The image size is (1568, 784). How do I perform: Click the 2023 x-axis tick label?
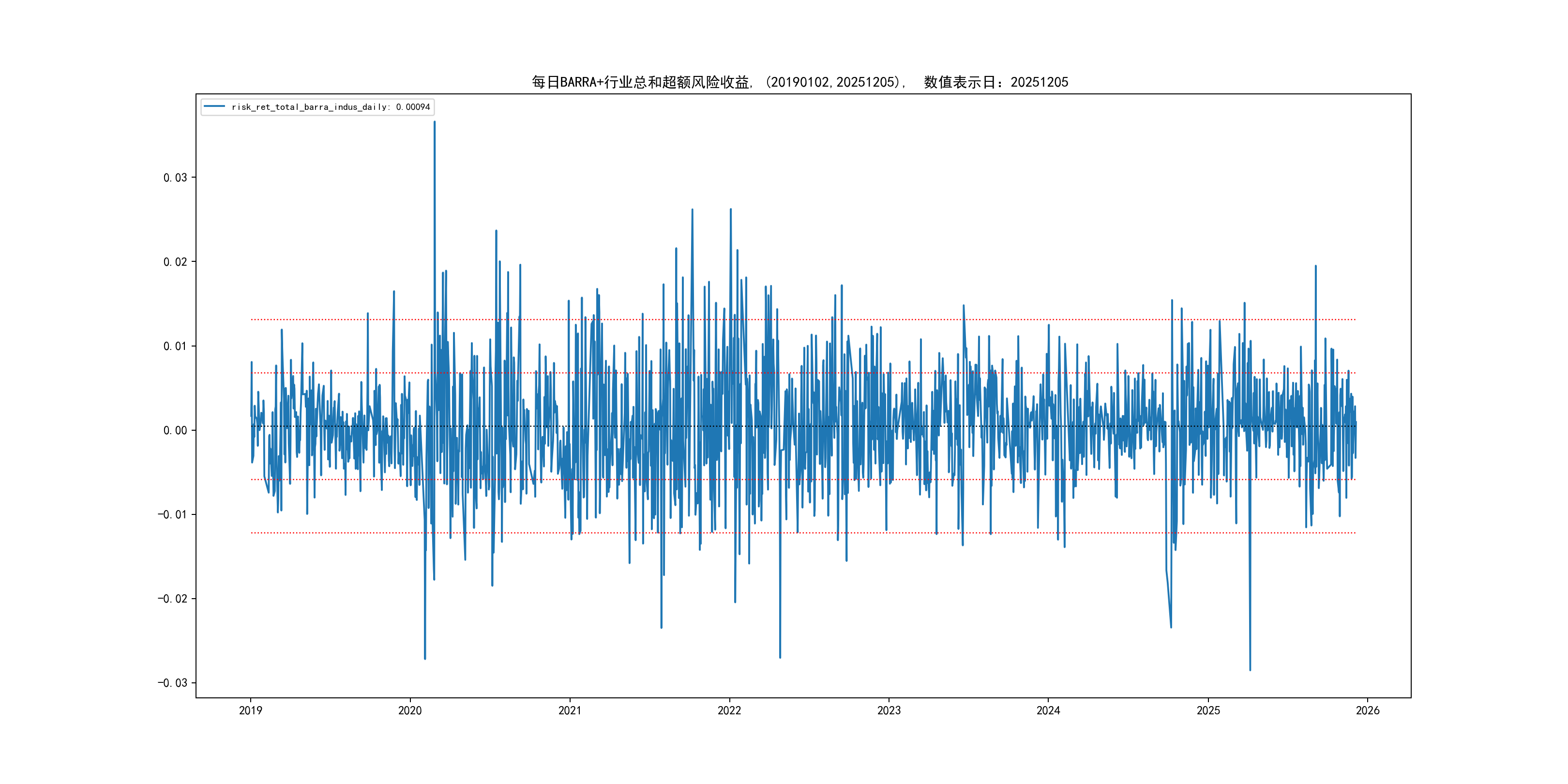[889, 710]
